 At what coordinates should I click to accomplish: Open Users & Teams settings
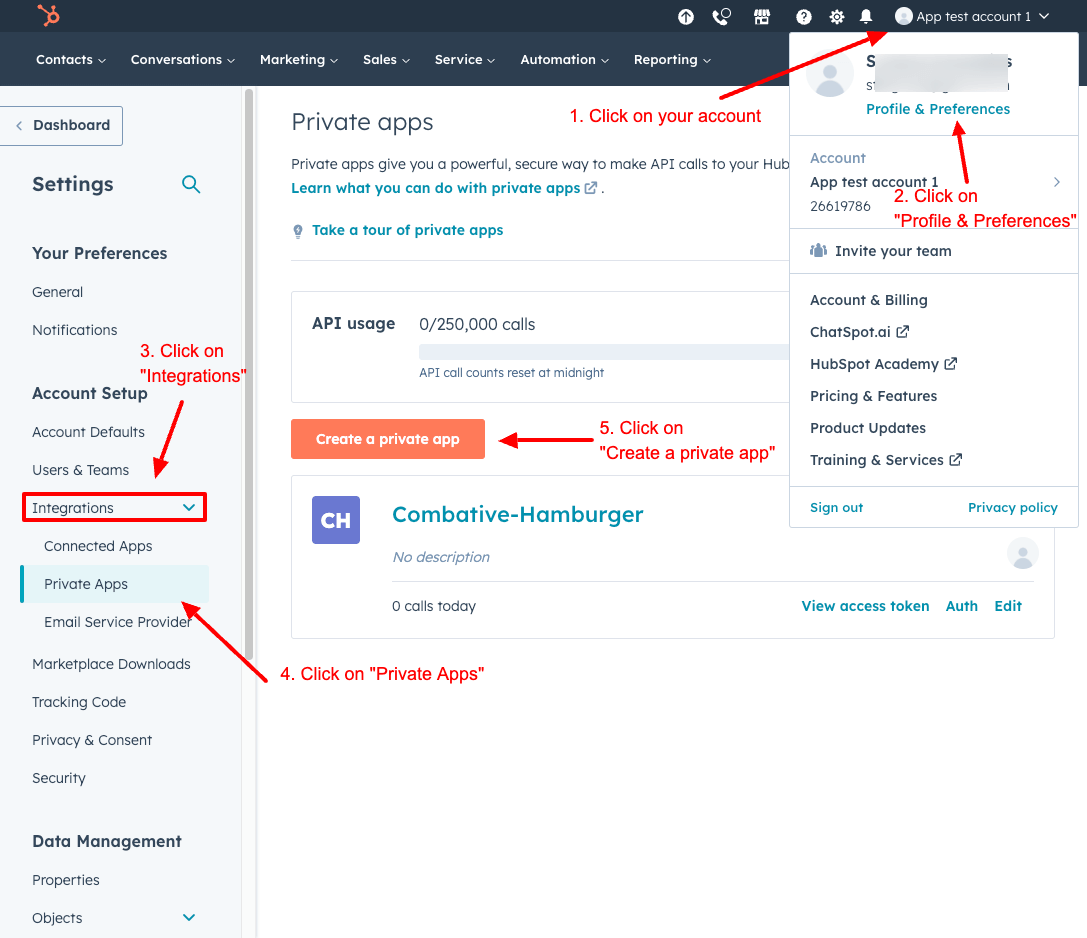click(80, 470)
